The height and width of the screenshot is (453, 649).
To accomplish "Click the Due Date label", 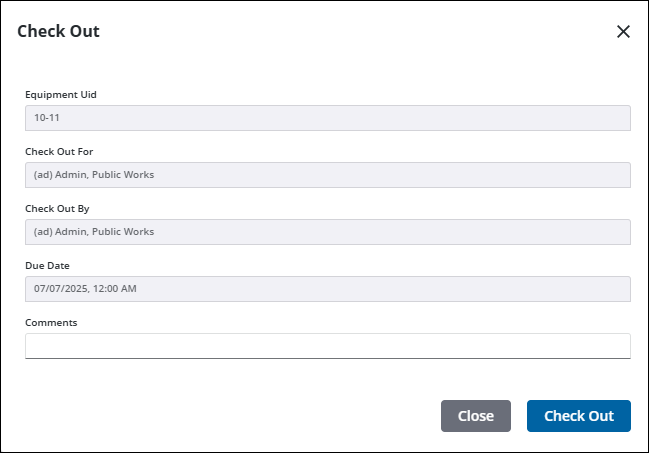I will pyautogui.click(x=48, y=266).
